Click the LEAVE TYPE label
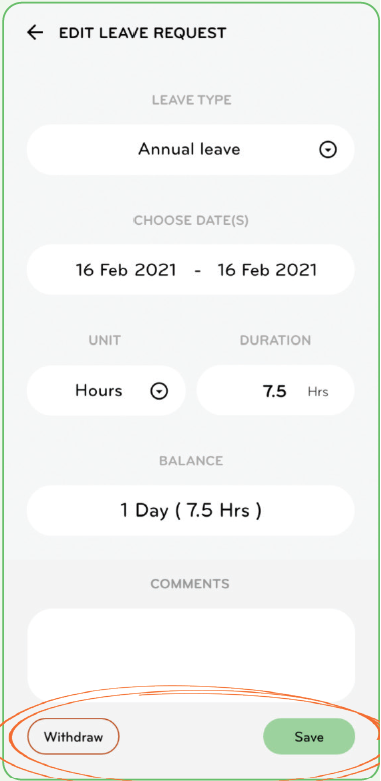Viewport: 381px width, 781px height. click(191, 100)
